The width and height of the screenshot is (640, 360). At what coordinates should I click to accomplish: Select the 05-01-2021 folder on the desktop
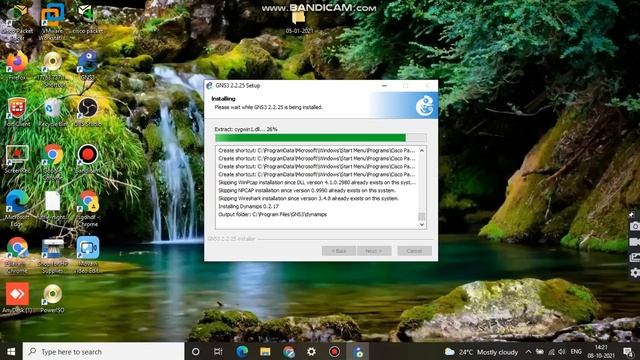[x=299, y=21]
